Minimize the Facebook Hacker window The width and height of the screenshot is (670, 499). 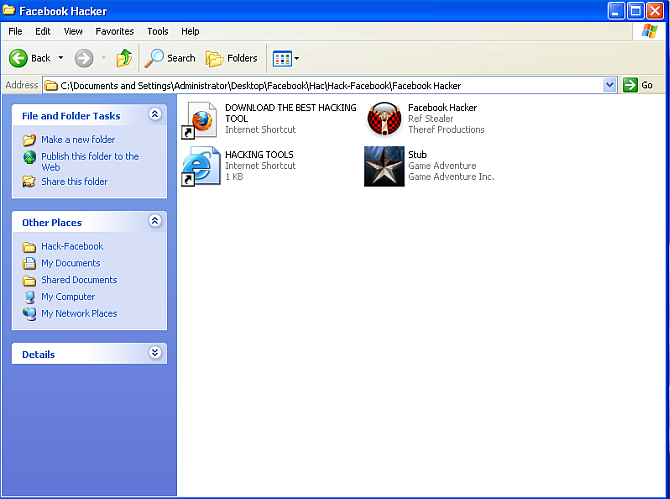pos(616,11)
